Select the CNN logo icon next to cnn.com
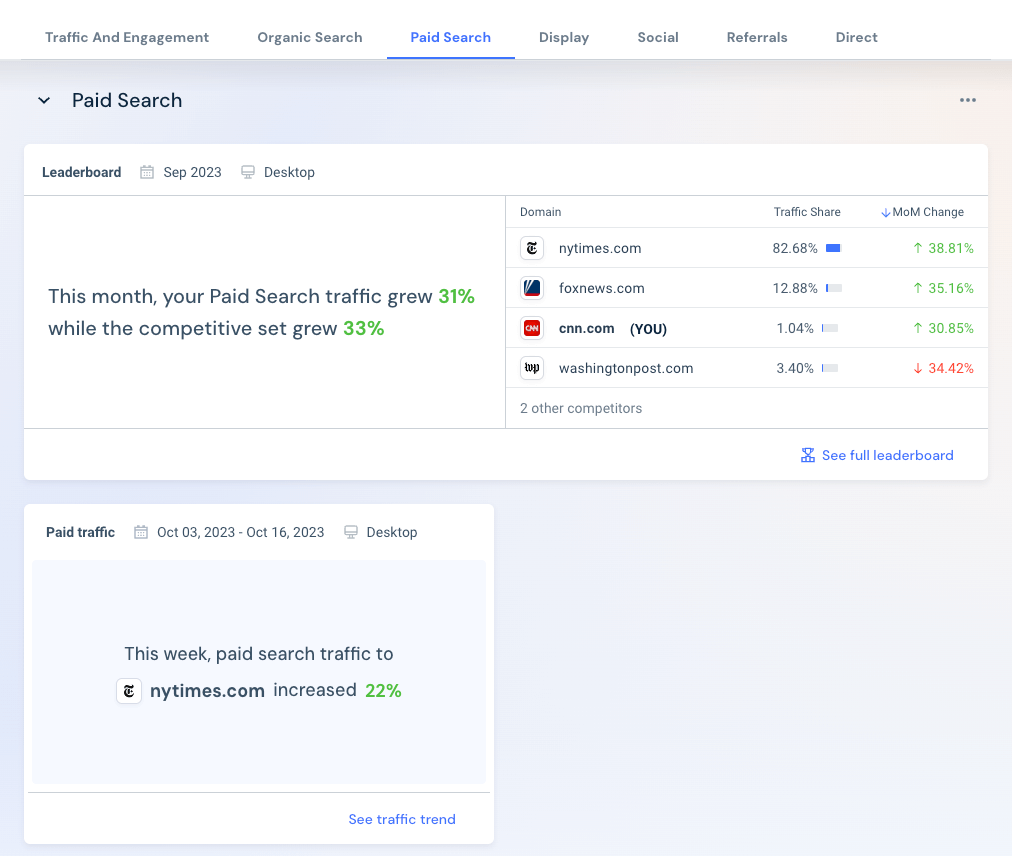This screenshot has width=1012, height=856. coord(532,328)
